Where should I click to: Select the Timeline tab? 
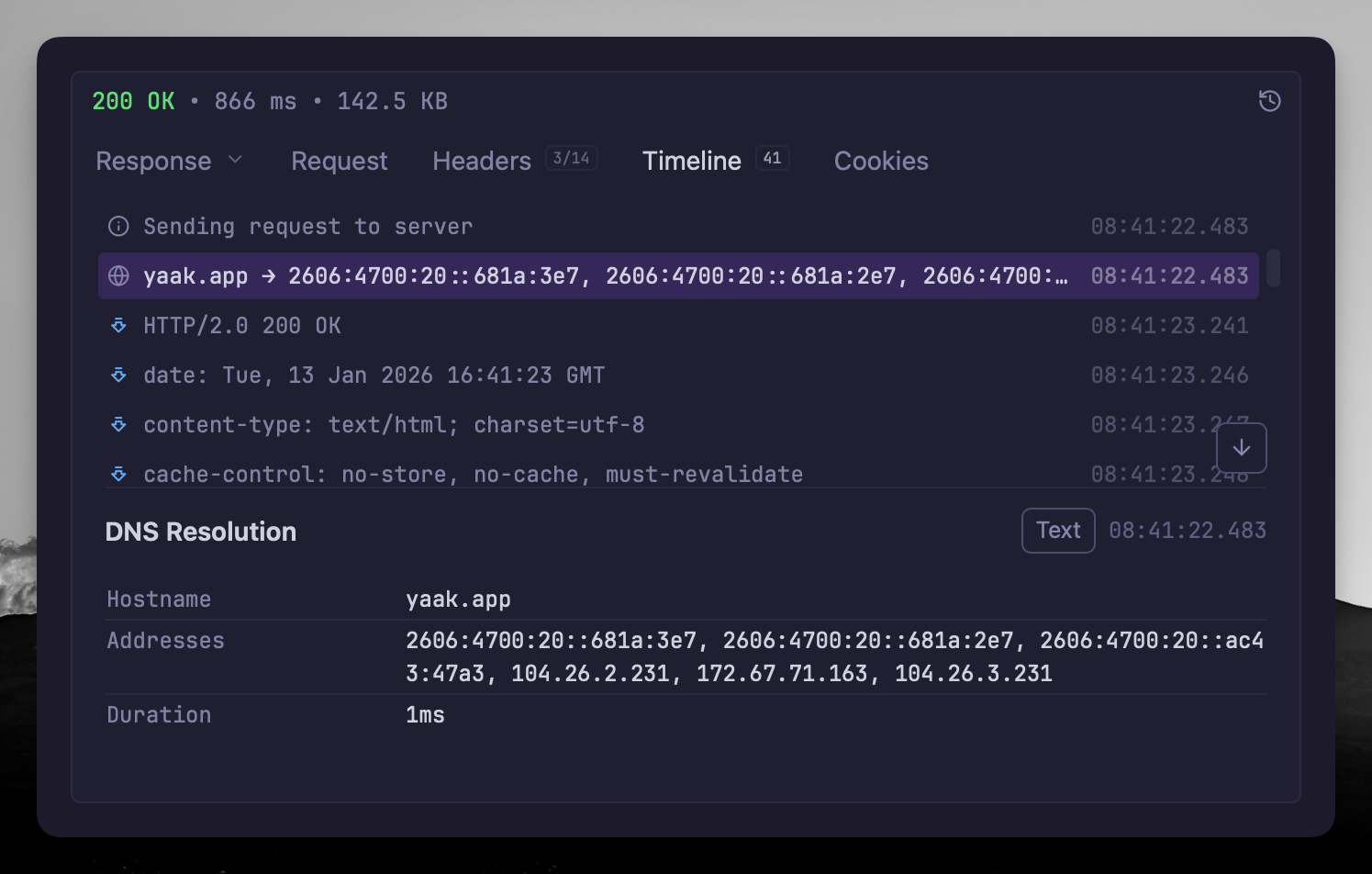(691, 161)
